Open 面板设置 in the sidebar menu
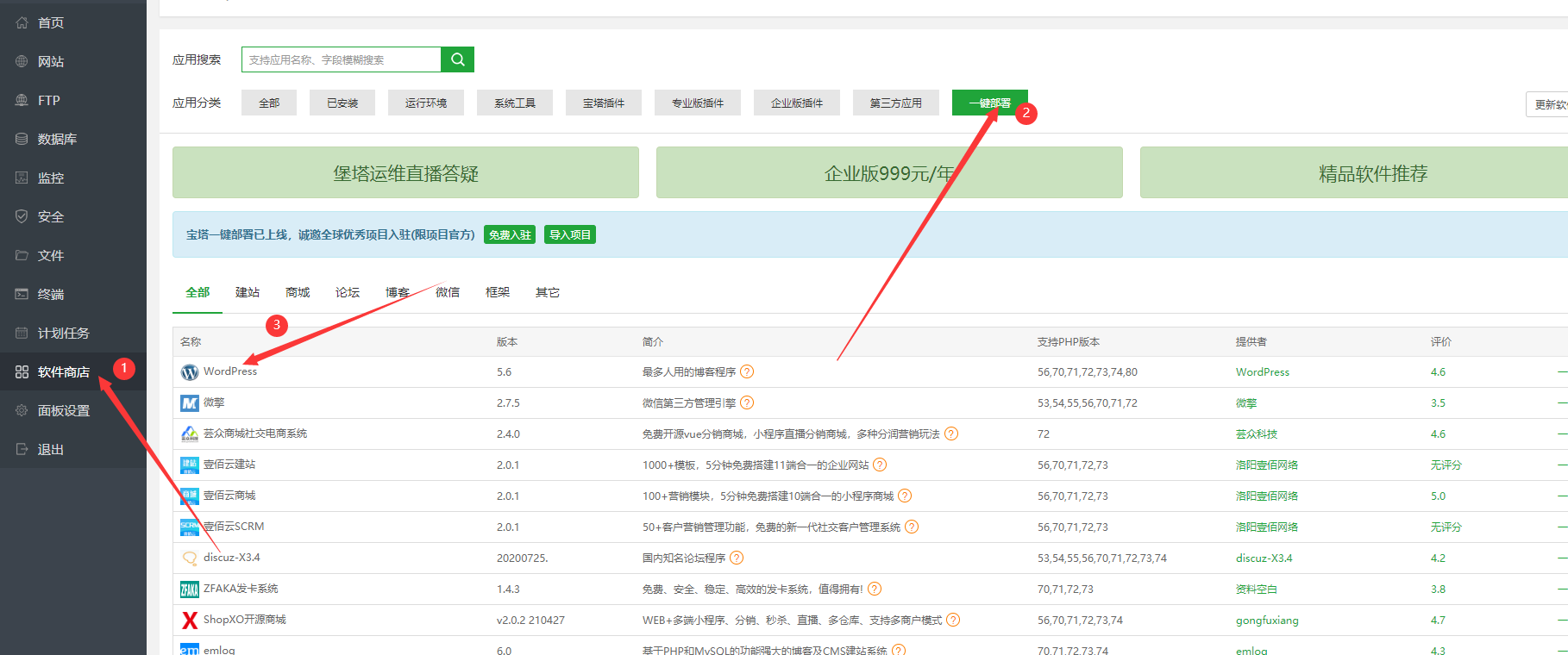Image resolution: width=1568 pixels, height=655 pixels. coord(73,410)
